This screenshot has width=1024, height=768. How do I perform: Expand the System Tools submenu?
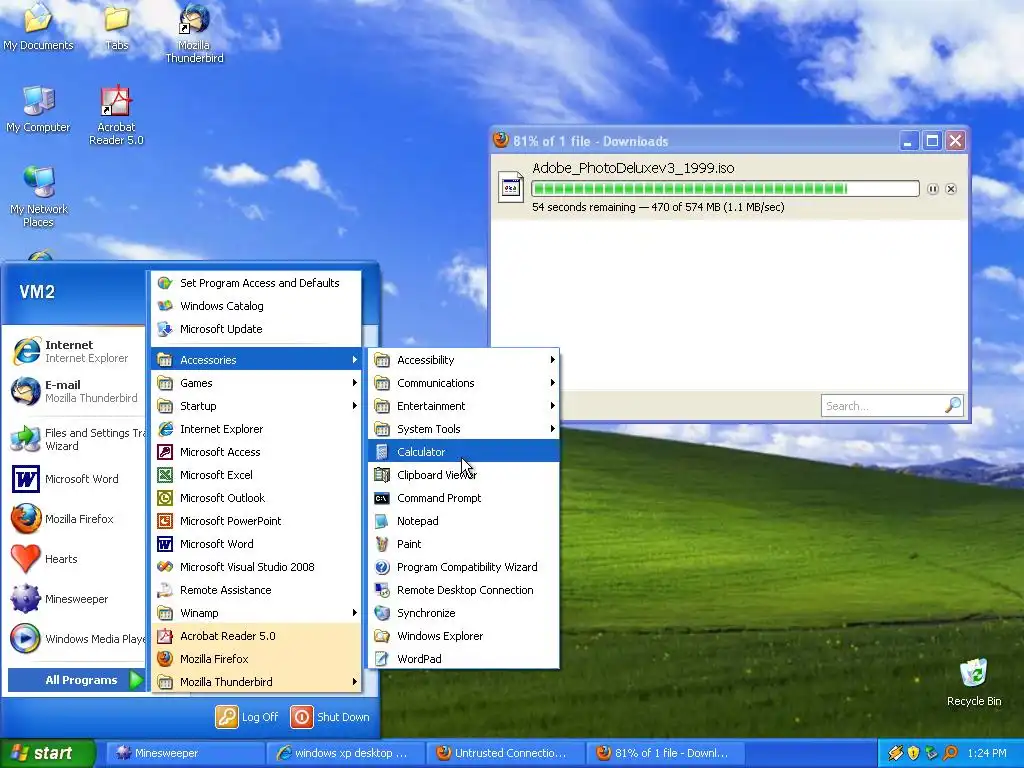pos(464,429)
